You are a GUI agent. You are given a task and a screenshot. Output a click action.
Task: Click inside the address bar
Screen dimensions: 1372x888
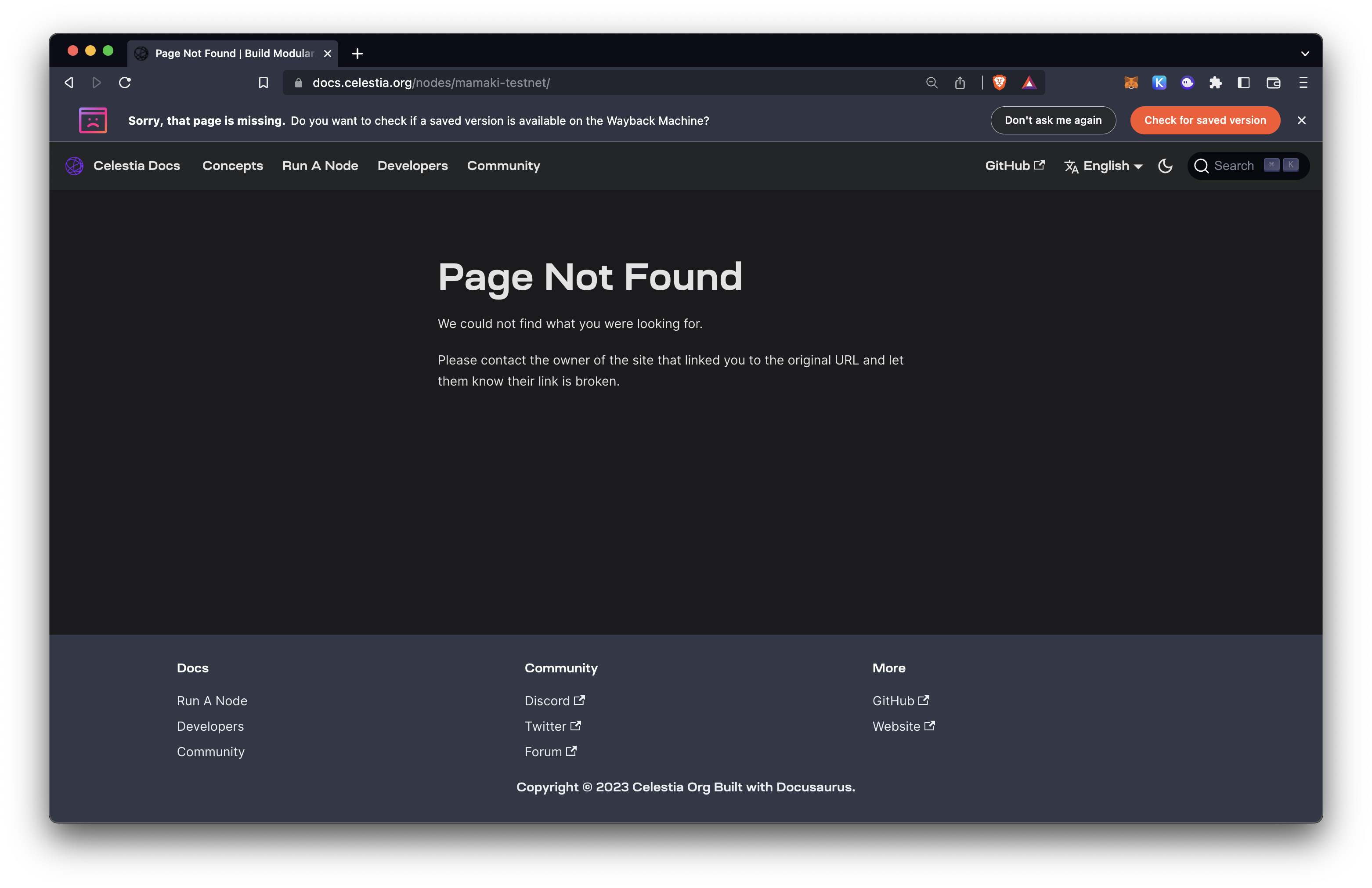(x=577, y=83)
